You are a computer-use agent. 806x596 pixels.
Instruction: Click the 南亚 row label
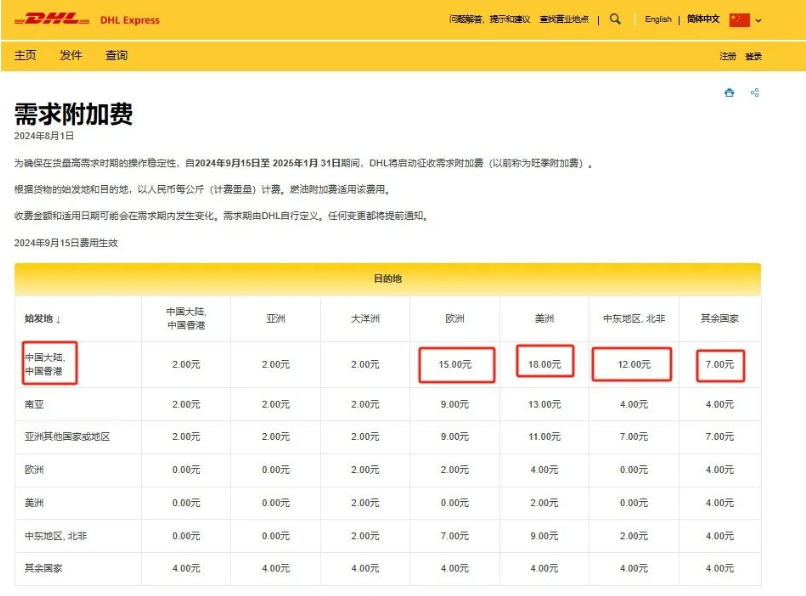click(34, 405)
